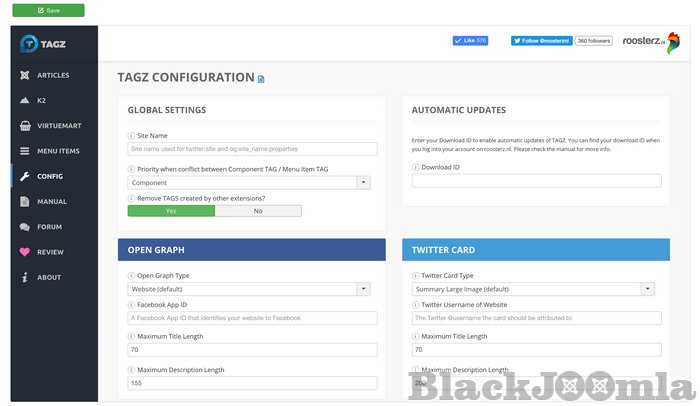Click the Follow @roosterznl Twitter button
The image size is (700, 406).
tap(541, 41)
